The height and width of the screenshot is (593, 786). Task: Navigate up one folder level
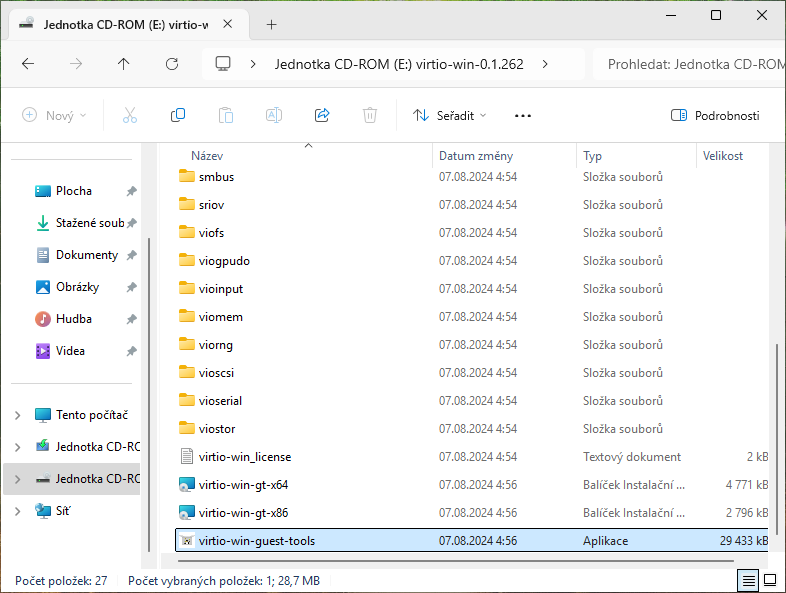tap(123, 64)
